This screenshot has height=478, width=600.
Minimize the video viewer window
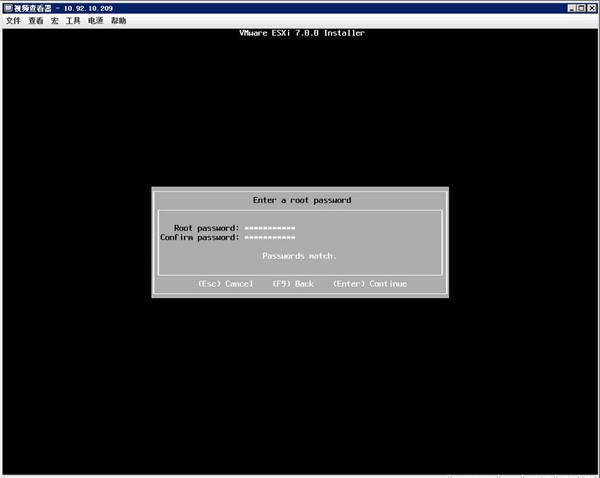[572, 8]
